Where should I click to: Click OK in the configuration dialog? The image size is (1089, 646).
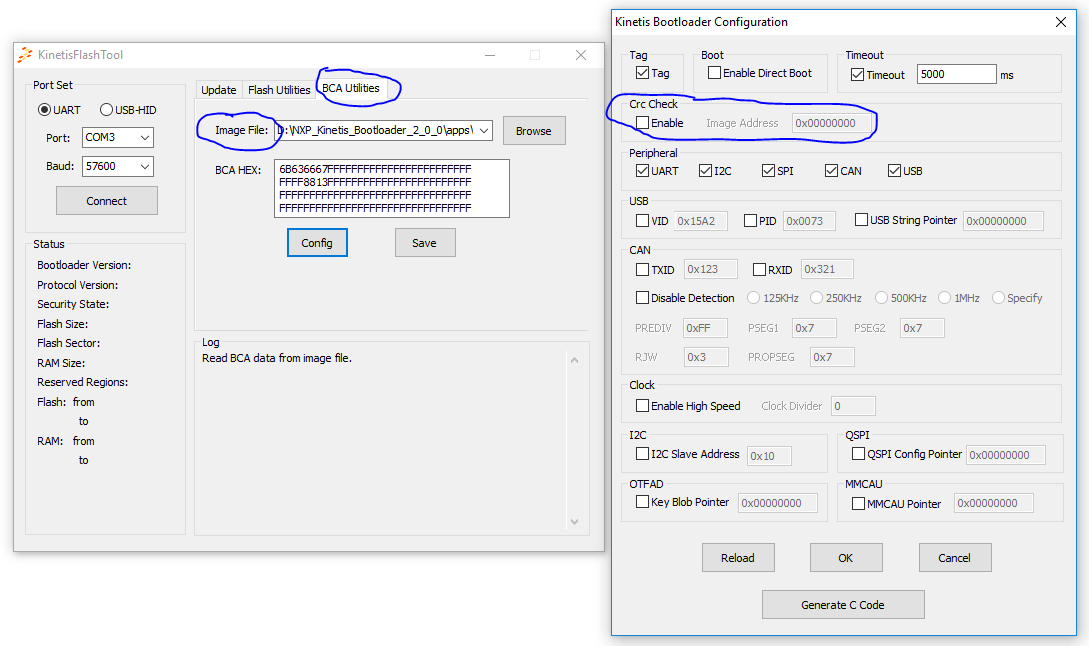tap(846, 558)
